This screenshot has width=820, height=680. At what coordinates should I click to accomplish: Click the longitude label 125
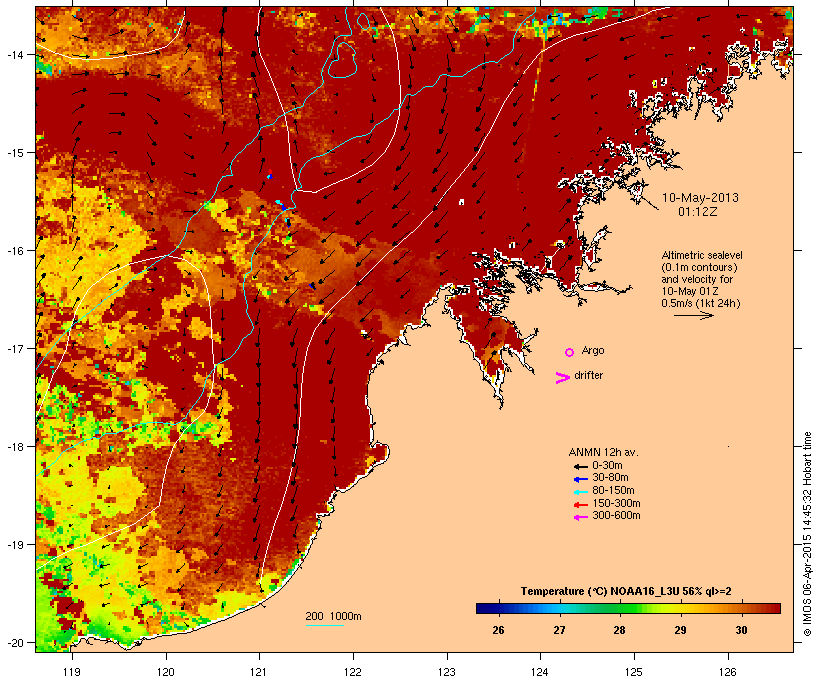(634, 672)
